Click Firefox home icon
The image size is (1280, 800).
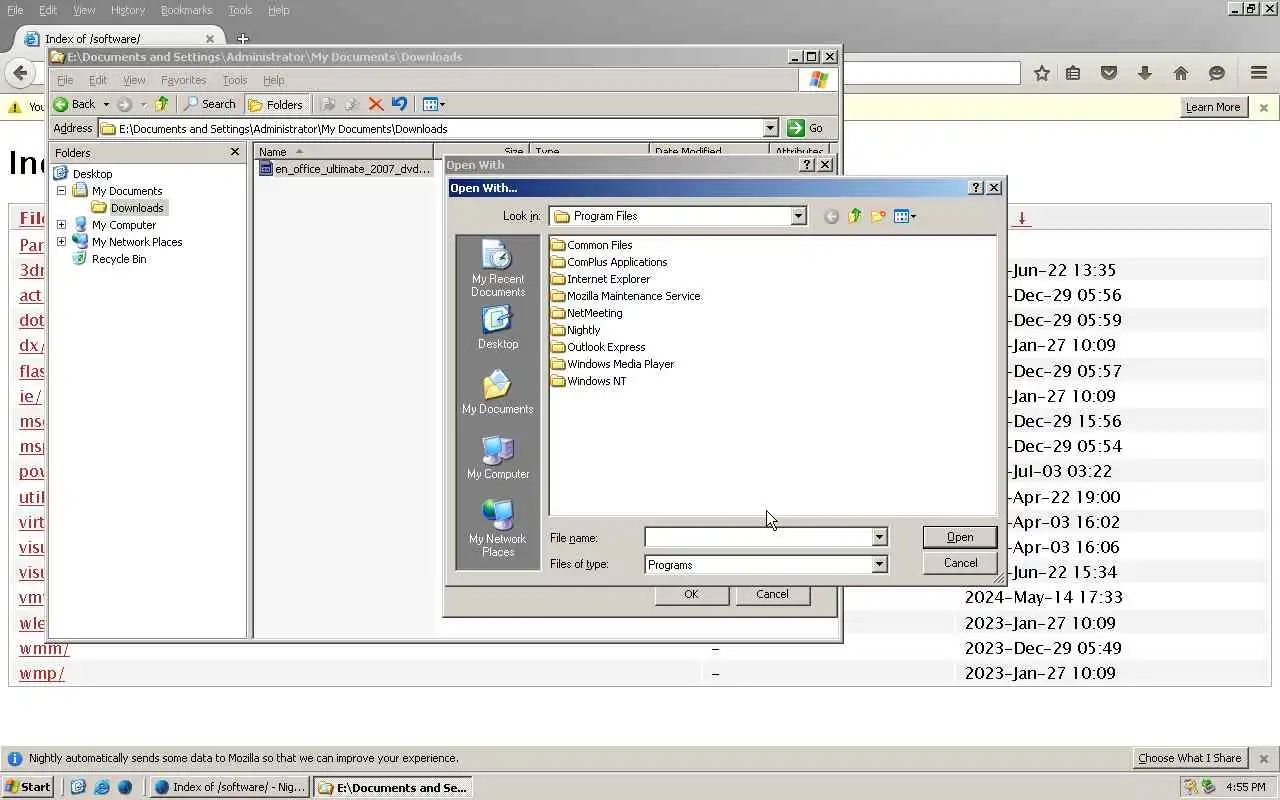pos(1181,73)
